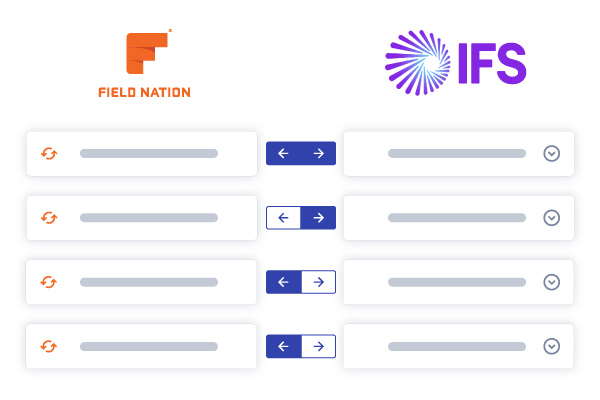This screenshot has height=400, width=600.
Task: Enable right arrow in third row direction switch
Action: pyautogui.click(x=318, y=282)
